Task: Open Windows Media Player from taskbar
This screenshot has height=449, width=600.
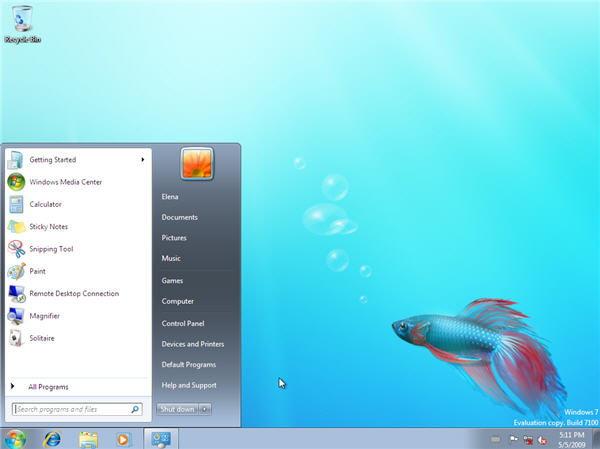Action: coord(123,438)
